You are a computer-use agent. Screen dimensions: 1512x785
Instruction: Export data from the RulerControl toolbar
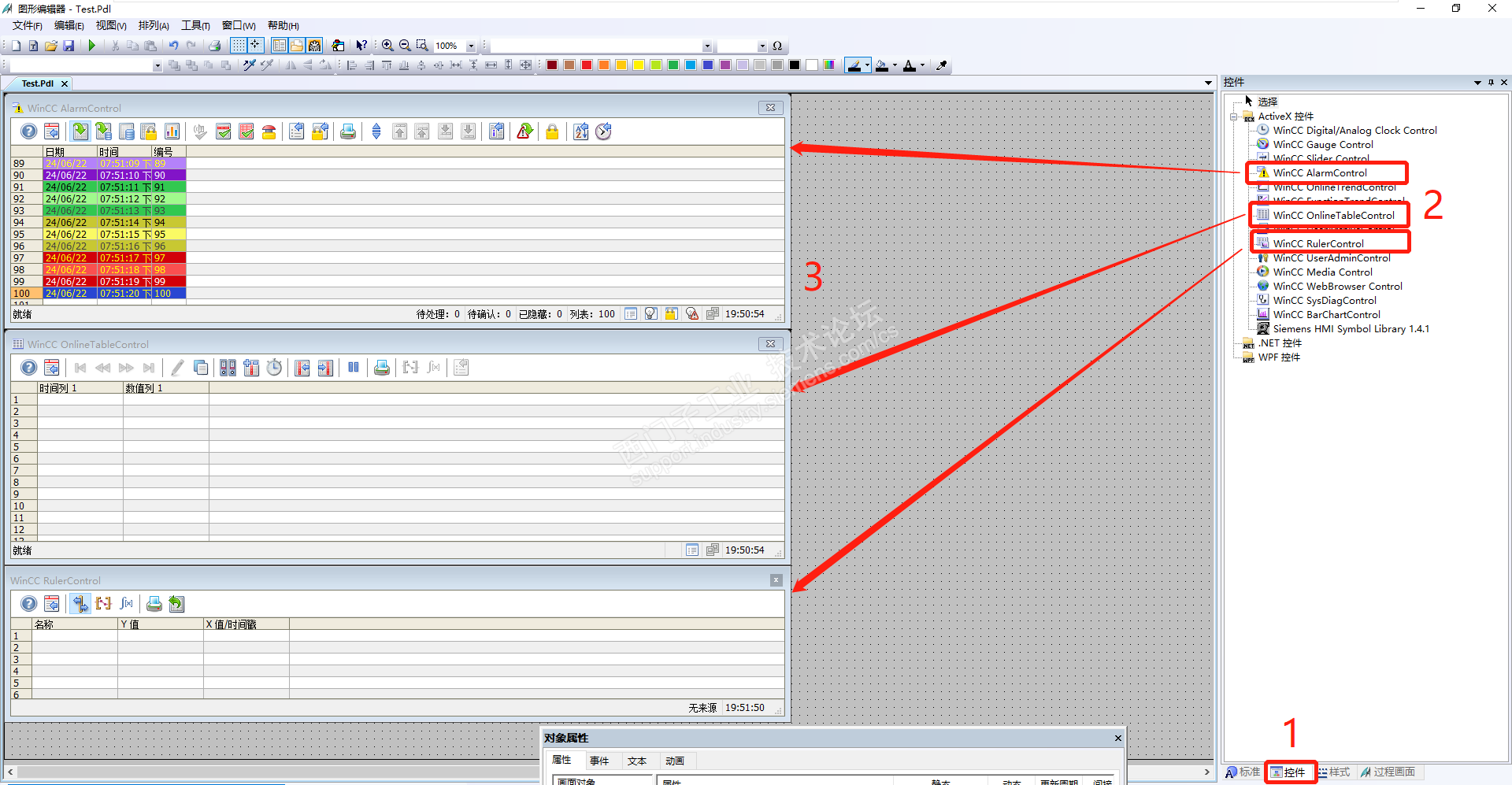(176, 604)
